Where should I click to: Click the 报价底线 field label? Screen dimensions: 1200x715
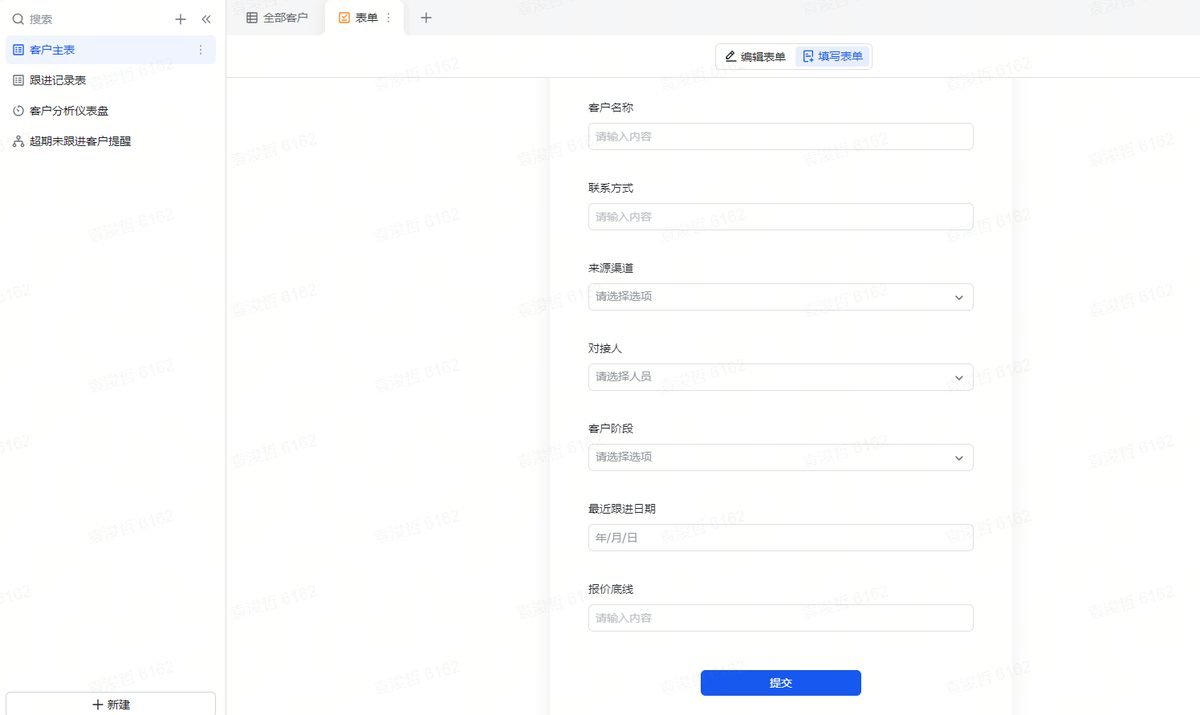[x=610, y=589]
